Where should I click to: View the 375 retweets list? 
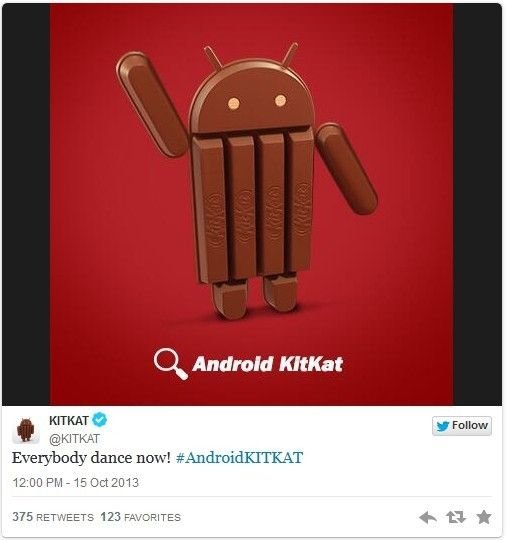53,517
